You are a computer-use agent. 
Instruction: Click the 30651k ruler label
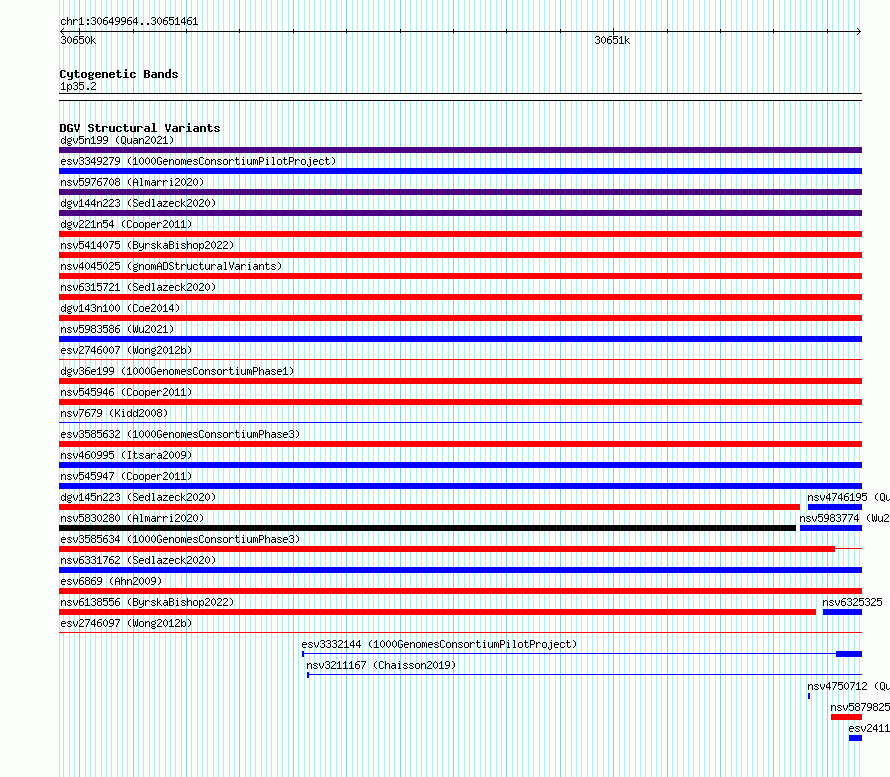[612, 40]
